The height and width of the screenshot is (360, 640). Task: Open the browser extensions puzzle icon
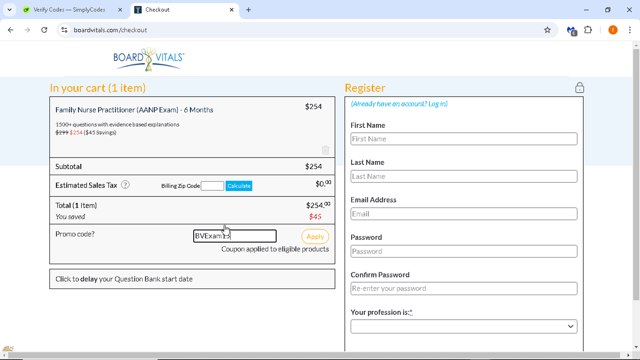coord(588,30)
